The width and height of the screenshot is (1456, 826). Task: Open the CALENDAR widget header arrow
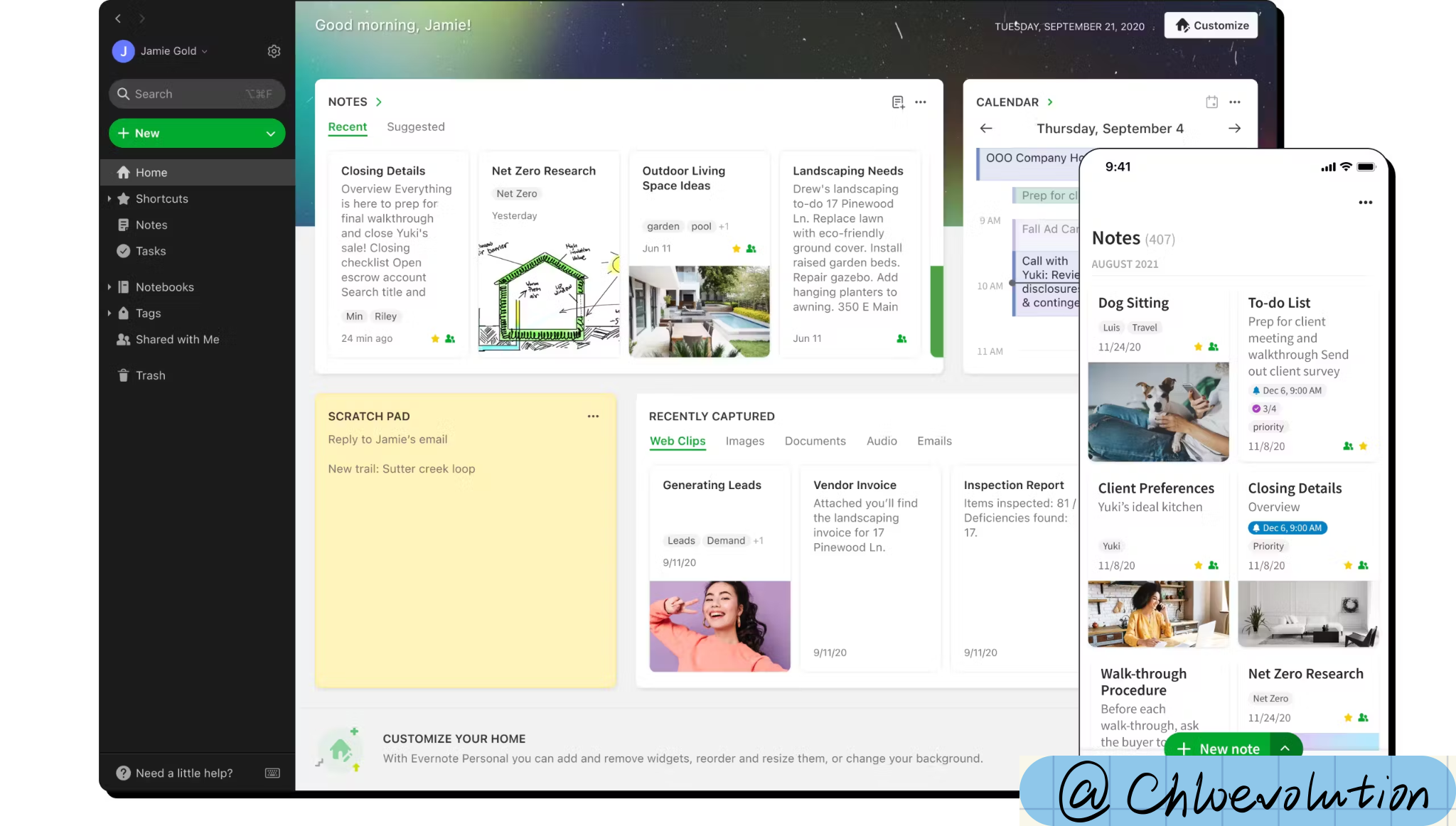click(1050, 102)
